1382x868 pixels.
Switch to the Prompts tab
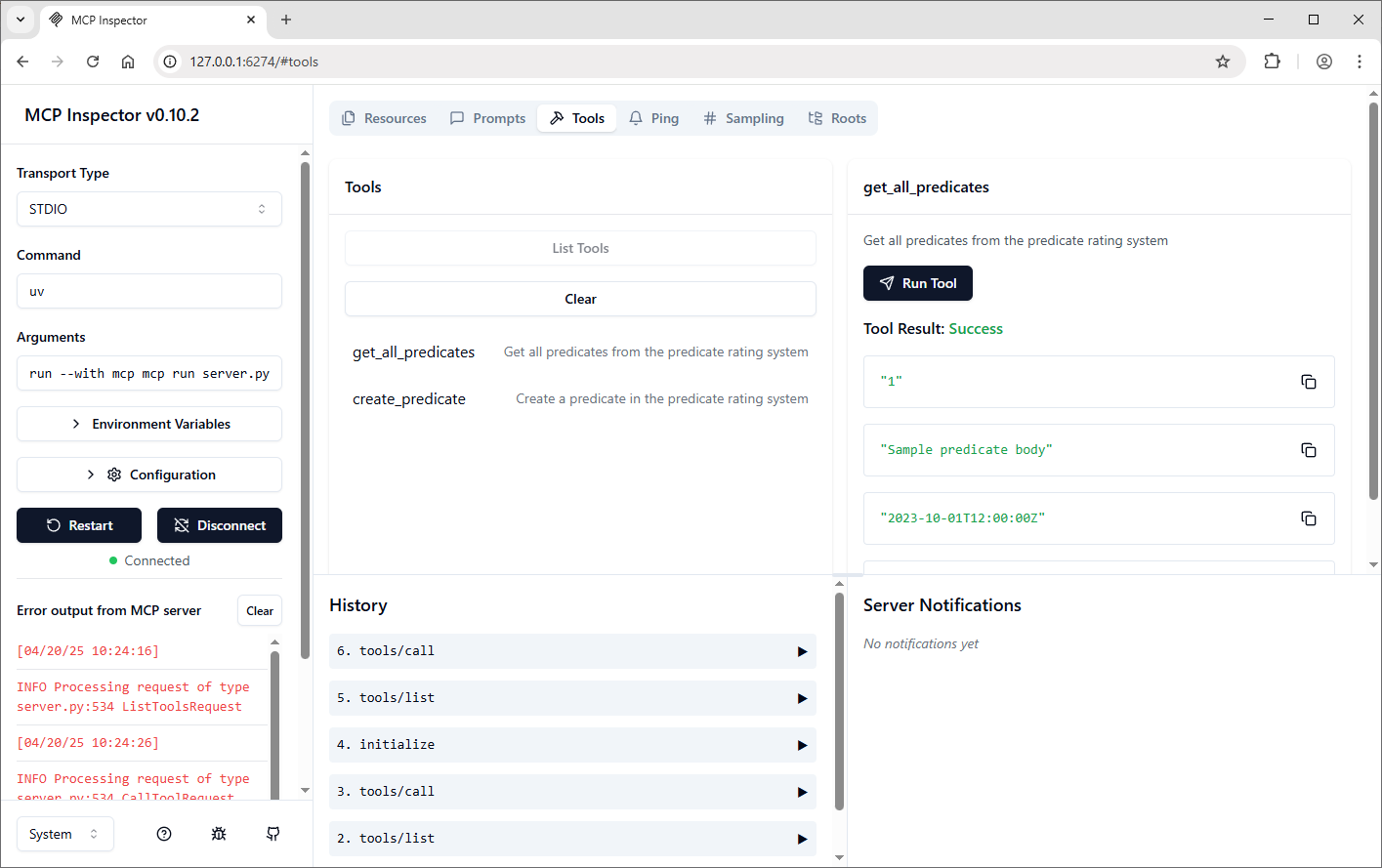[x=487, y=118]
